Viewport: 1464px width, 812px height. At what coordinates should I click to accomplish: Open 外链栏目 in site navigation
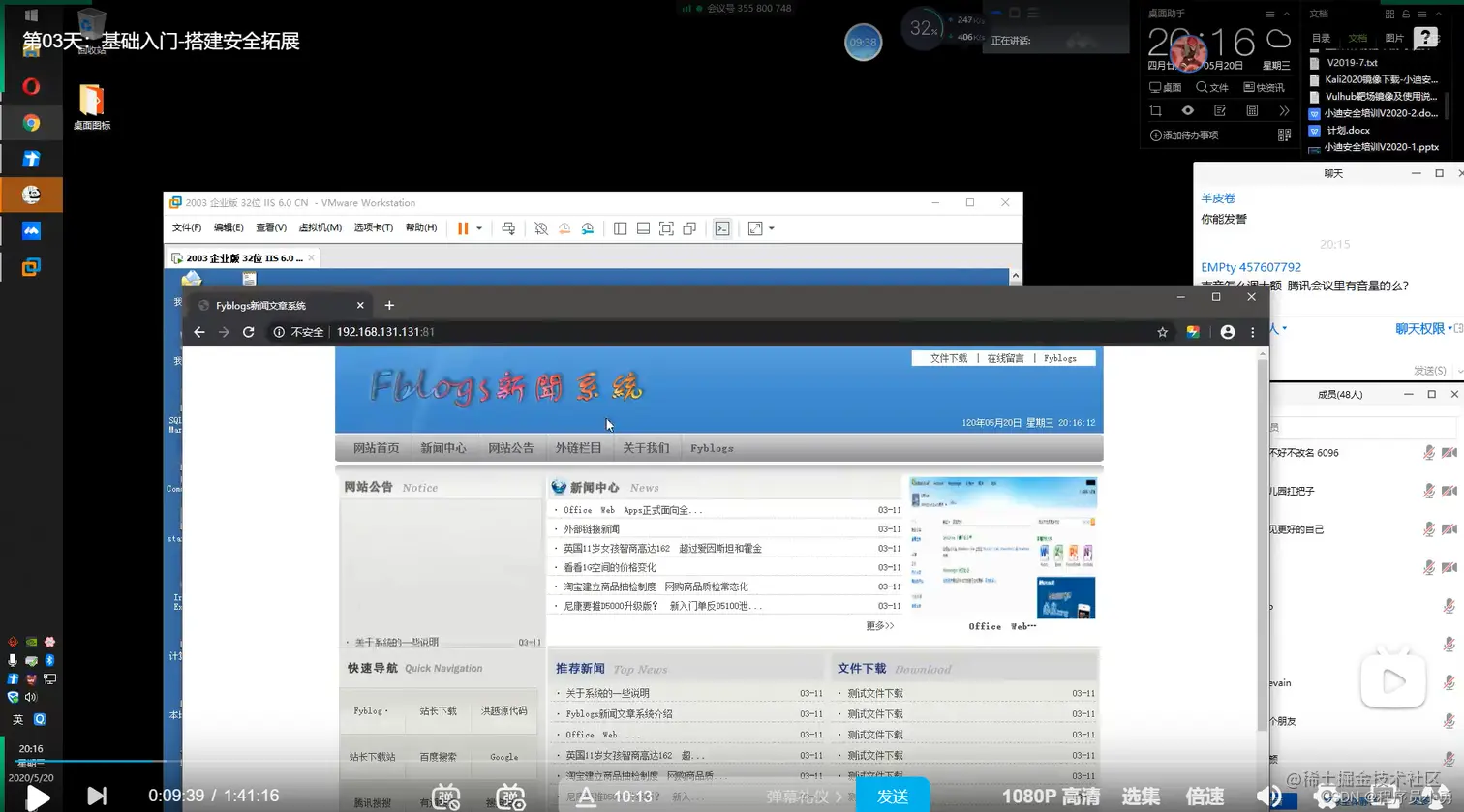(579, 448)
